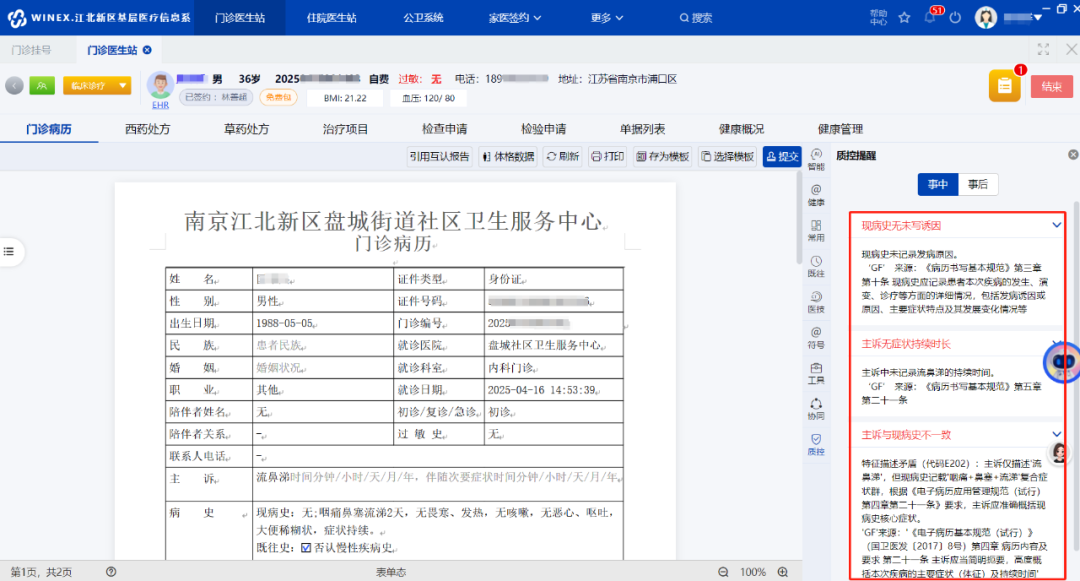Close the 质控提醒 panel

(x=1073, y=155)
